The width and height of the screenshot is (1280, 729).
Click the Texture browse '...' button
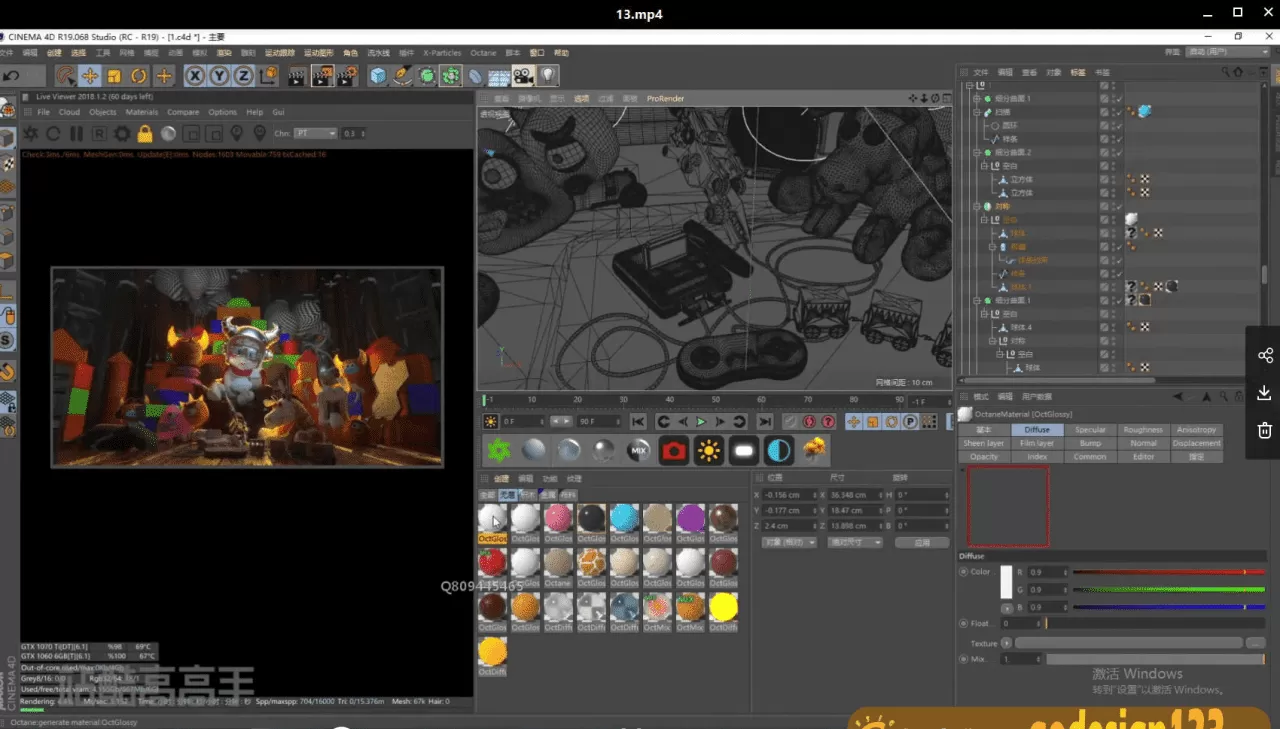(1255, 643)
